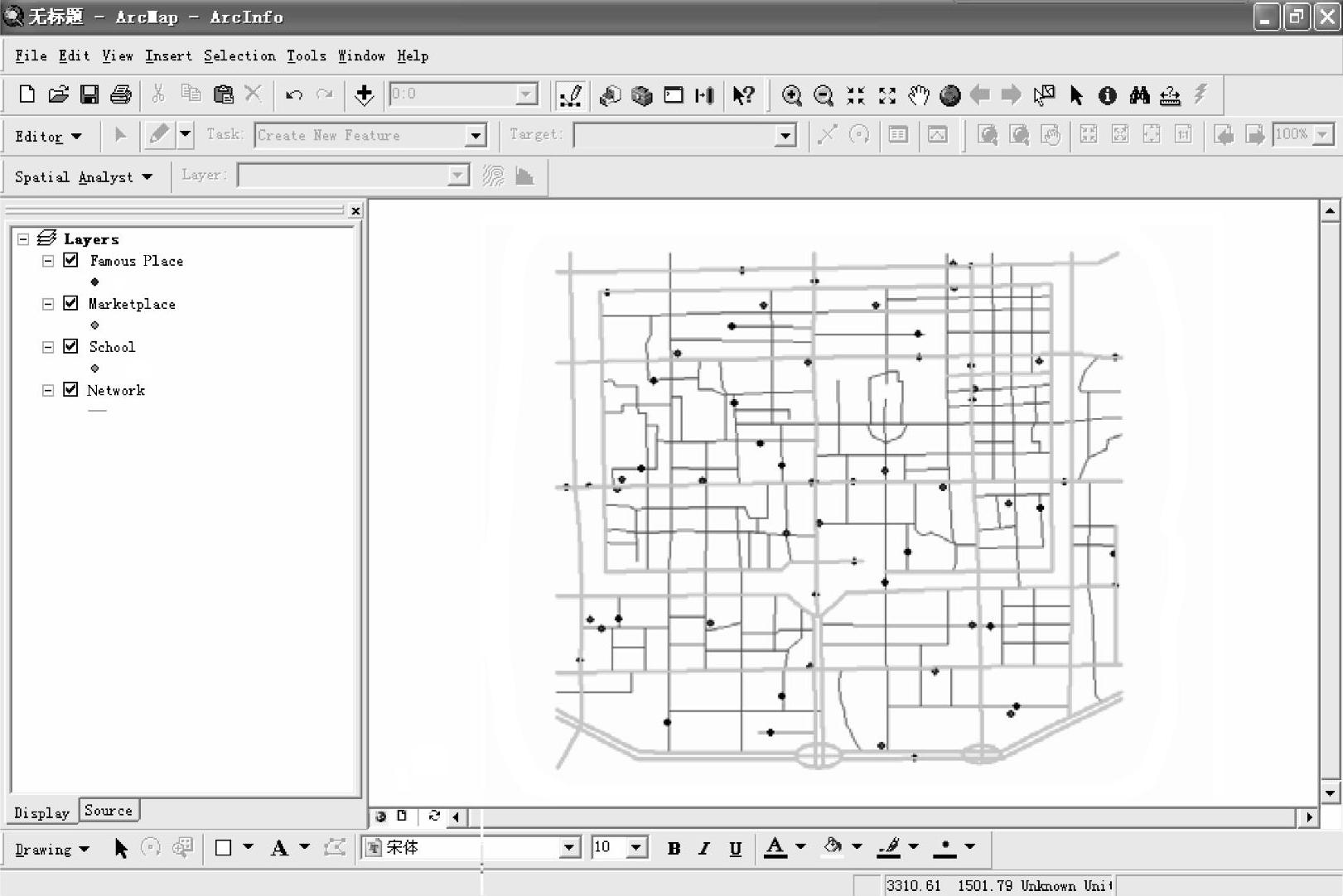Click the Full Extent globe icon

pyautogui.click(x=949, y=95)
